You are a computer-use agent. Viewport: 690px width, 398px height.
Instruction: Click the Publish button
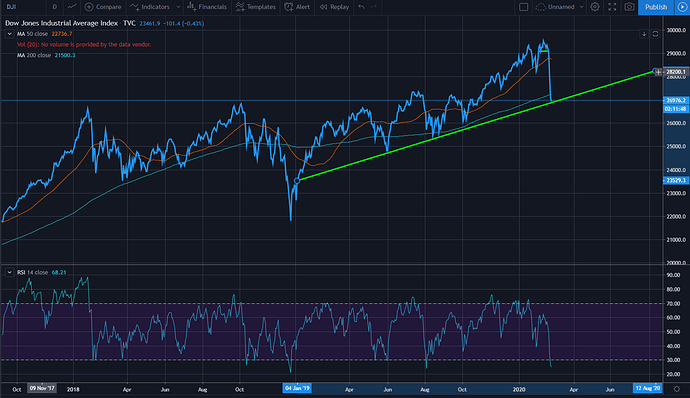(656, 7)
